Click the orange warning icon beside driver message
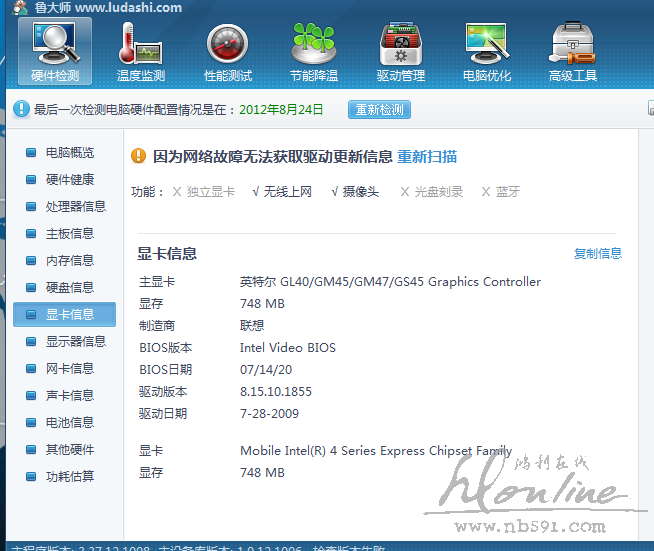Screen dimensions: 654x551 click(140, 156)
